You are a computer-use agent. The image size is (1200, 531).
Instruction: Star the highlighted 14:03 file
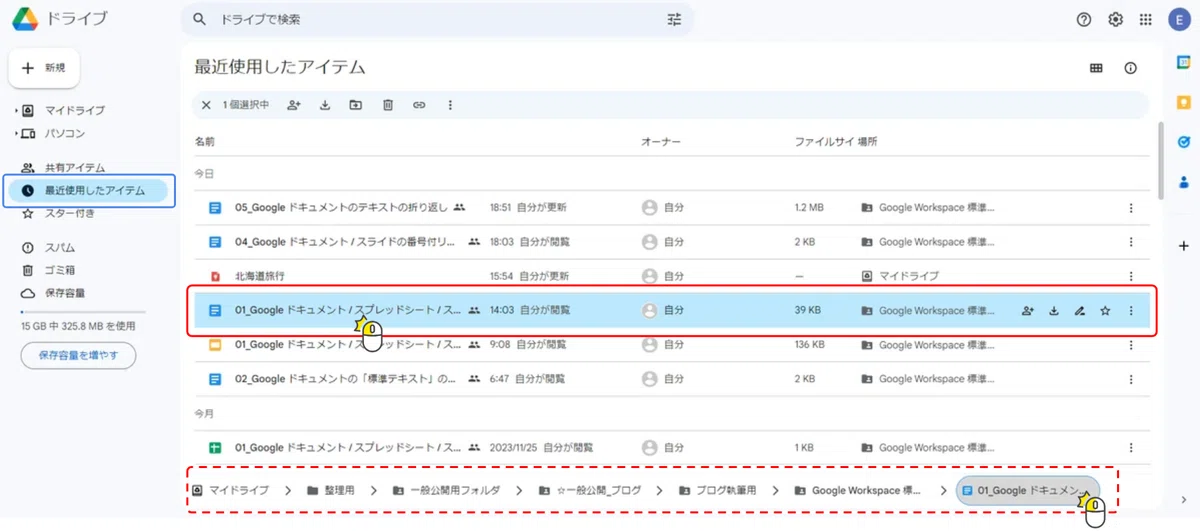[x=1105, y=311]
